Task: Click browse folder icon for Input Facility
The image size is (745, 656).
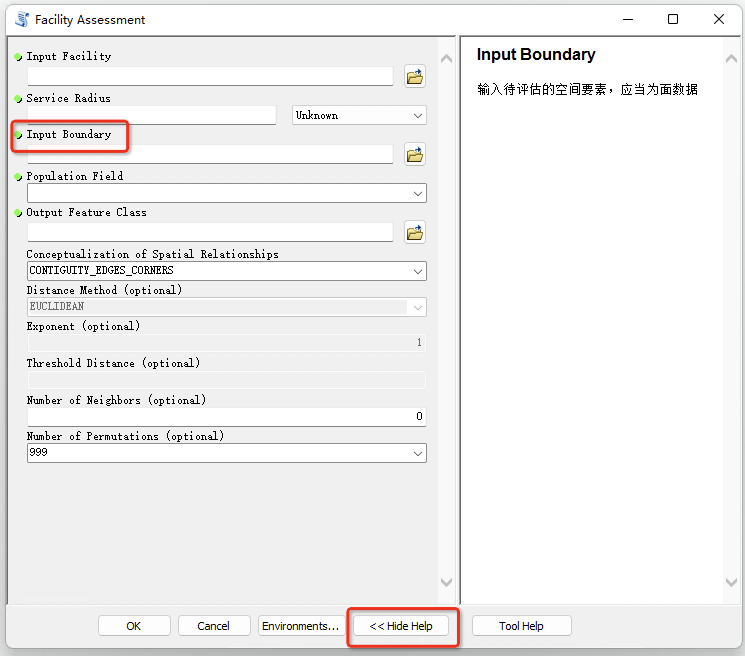Action: pos(415,76)
